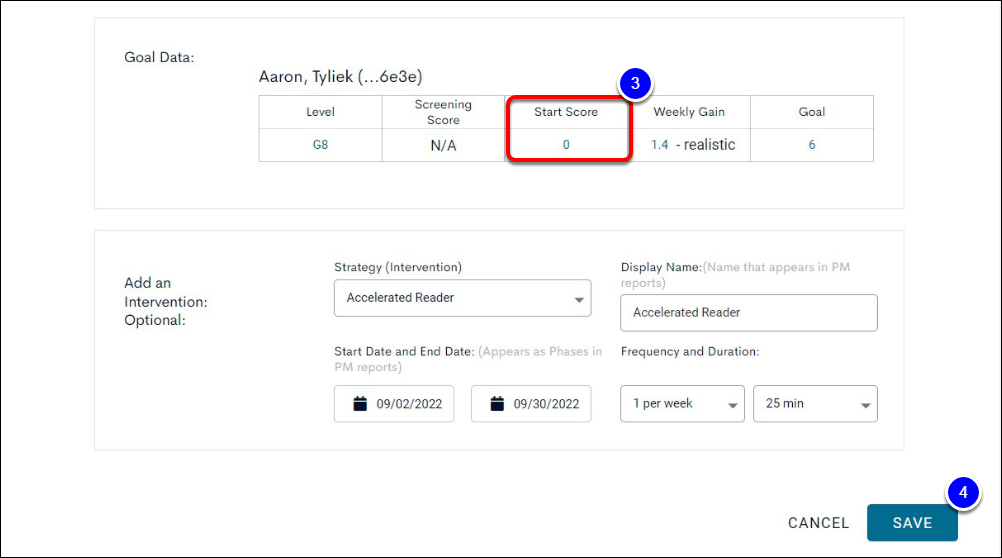Click the Goal Data: label
The height and width of the screenshot is (558, 1002).
point(159,57)
